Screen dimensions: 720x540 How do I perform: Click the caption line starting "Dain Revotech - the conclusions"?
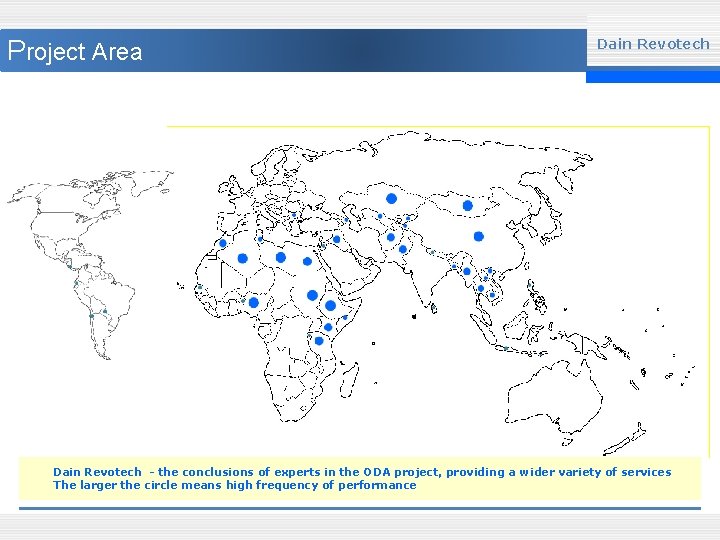click(362, 472)
